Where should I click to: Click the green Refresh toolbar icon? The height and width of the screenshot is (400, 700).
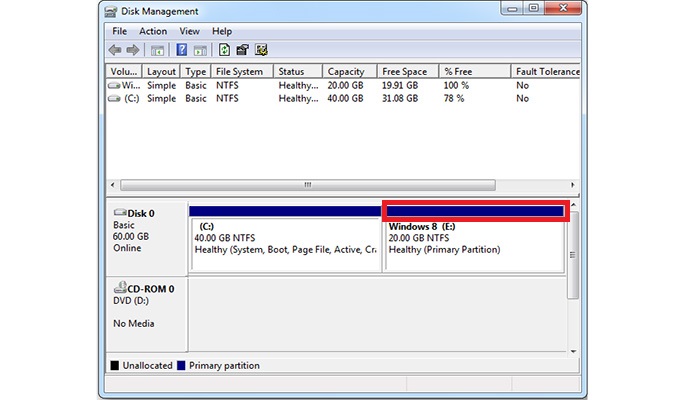click(x=224, y=49)
